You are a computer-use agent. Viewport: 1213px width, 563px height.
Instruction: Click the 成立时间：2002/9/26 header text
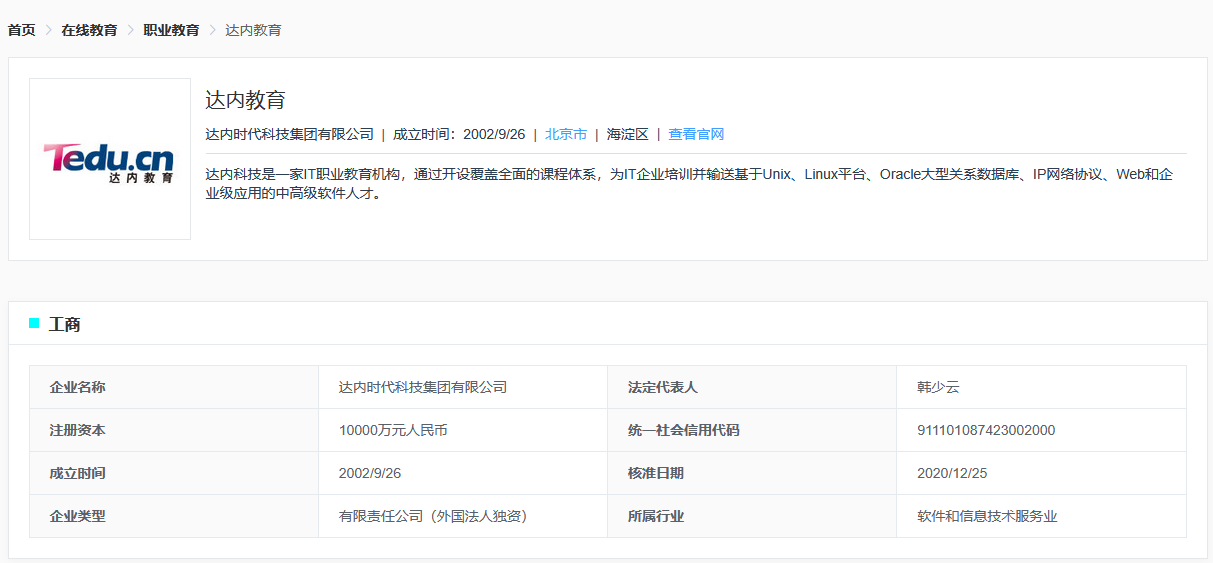pyautogui.click(x=459, y=134)
